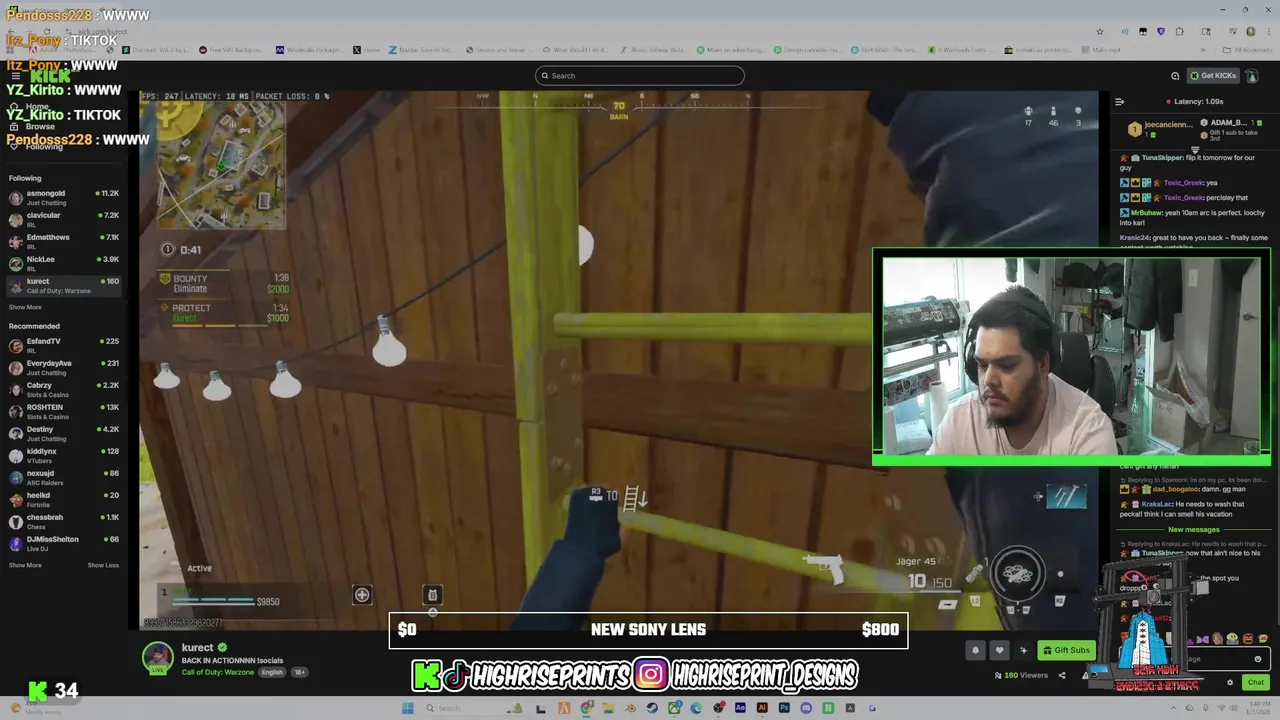Open EverydayAva recommended channel

[64, 368]
